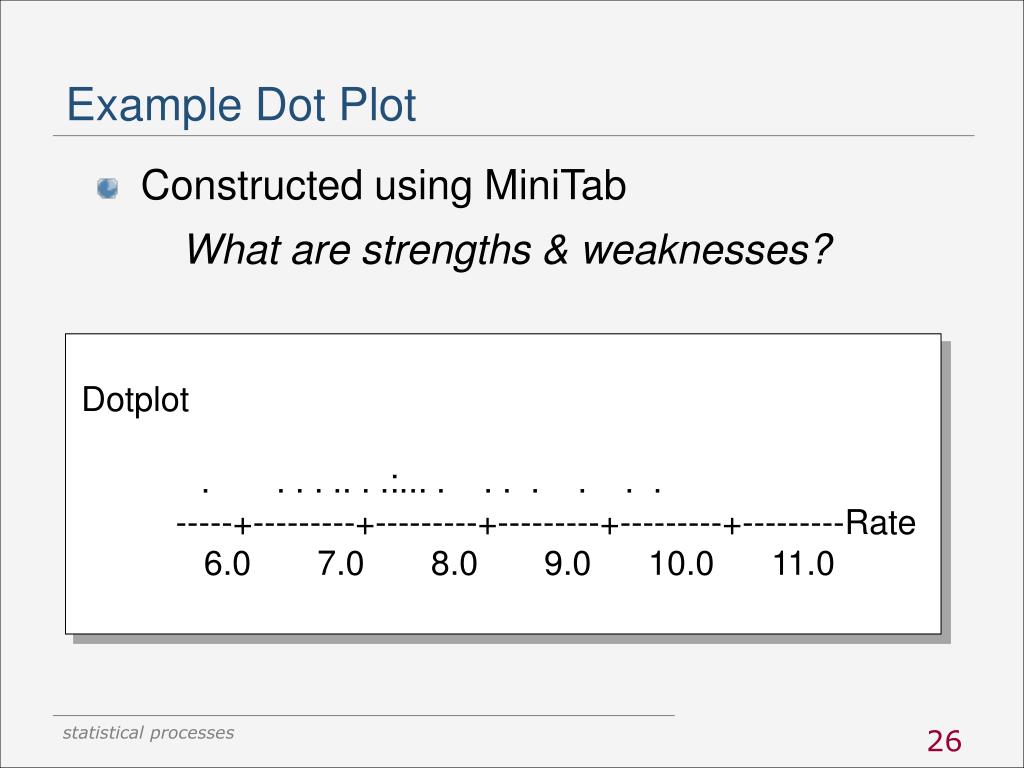
Task: Click the plus tick above 10.0
Action: (732, 525)
